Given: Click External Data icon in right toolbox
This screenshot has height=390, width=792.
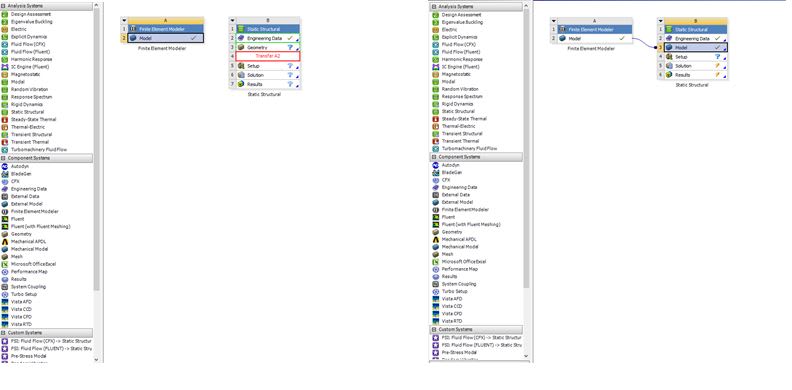Looking at the screenshot, I should tap(436, 194).
